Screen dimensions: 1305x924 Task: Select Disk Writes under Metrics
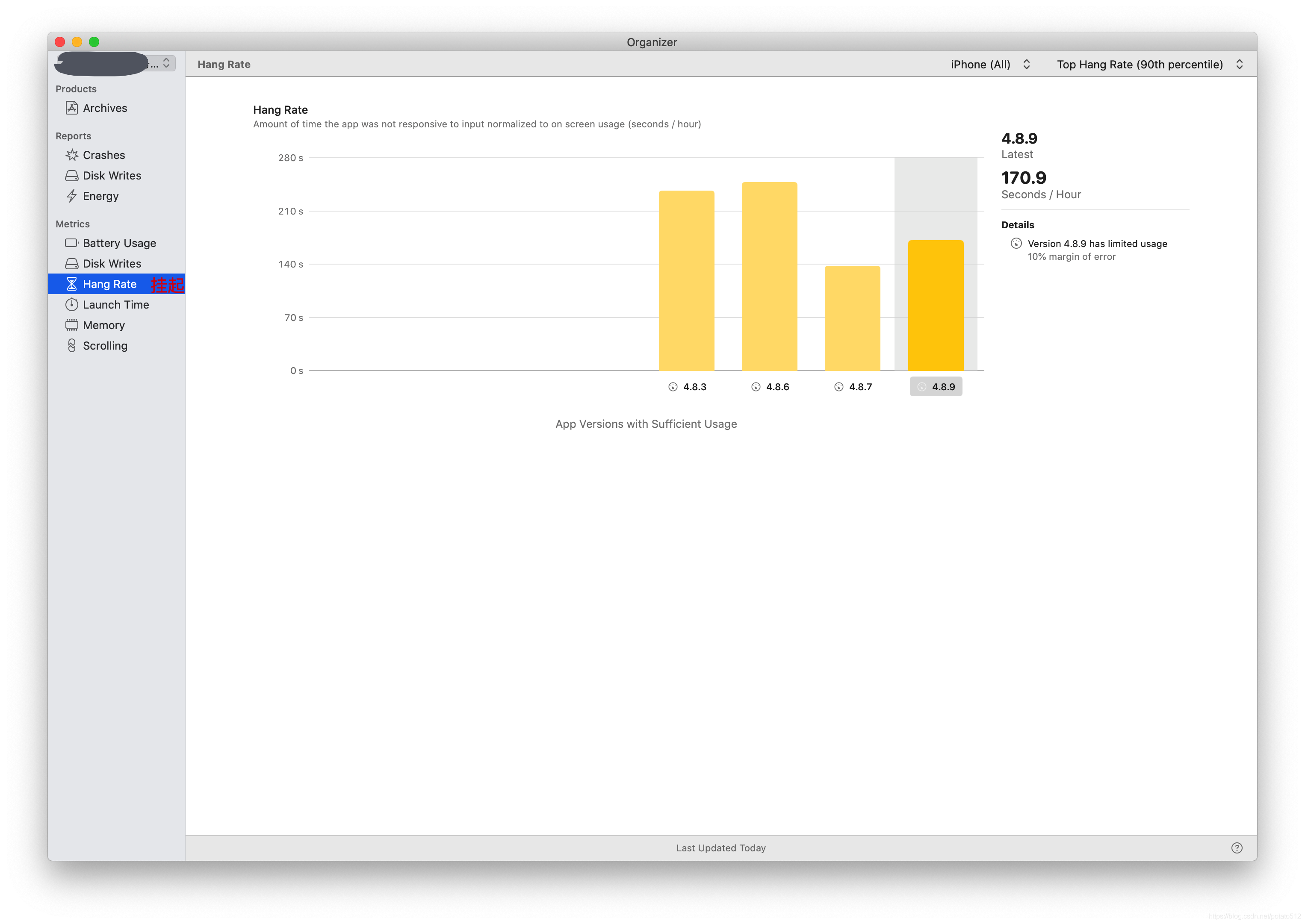(x=112, y=263)
